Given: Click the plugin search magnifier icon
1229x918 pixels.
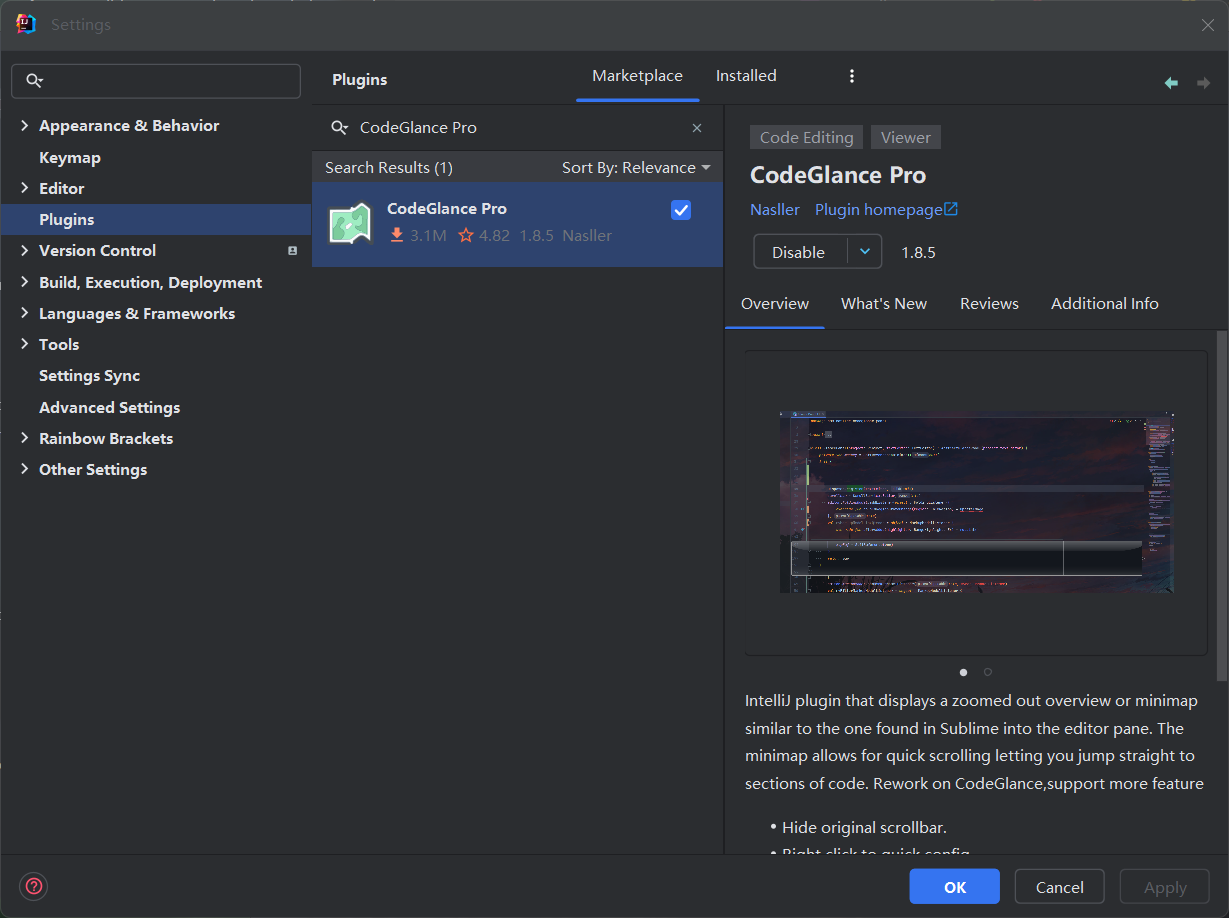Looking at the screenshot, I should pos(340,128).
